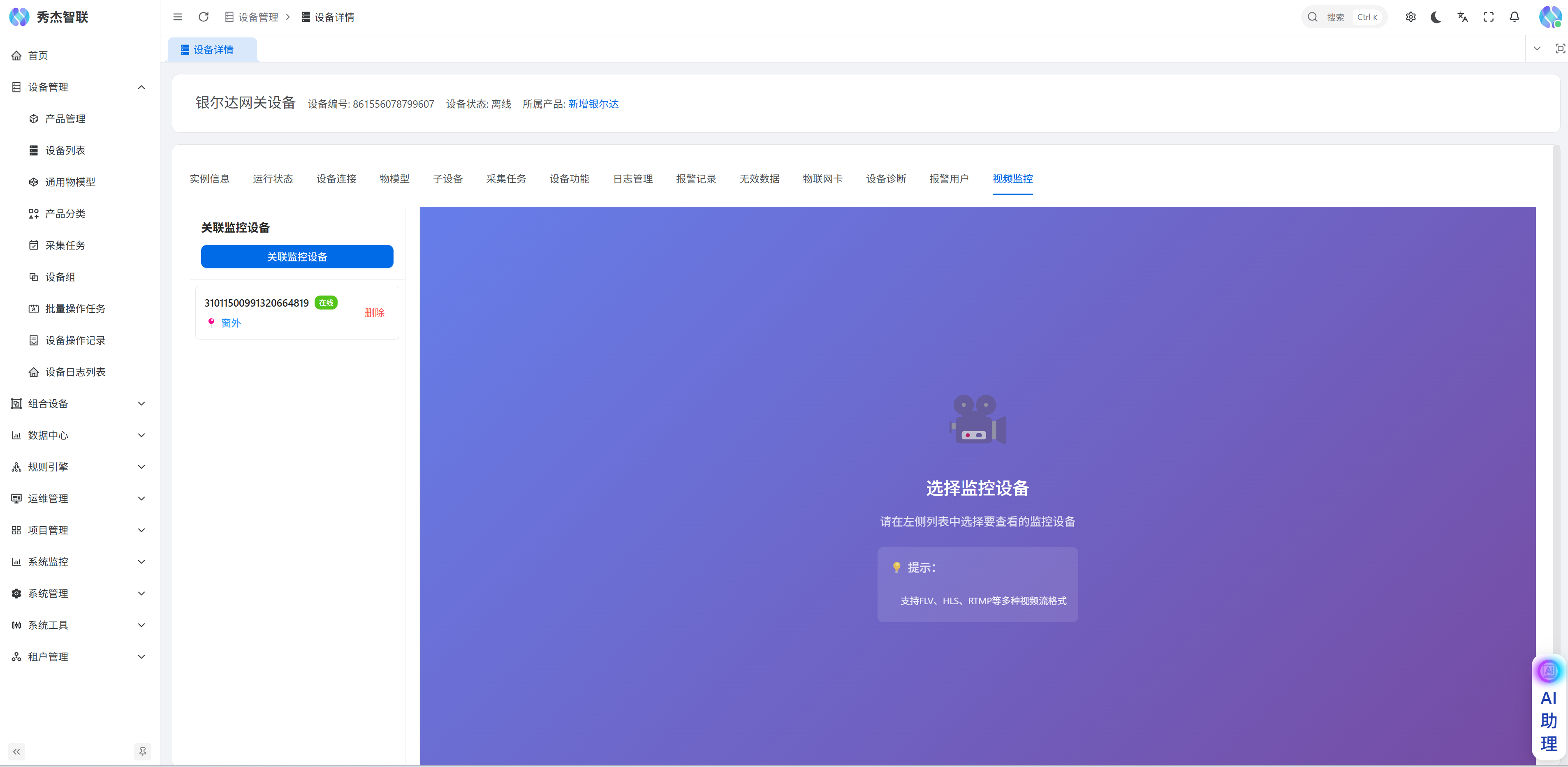1568x767 pixels.
Task: Open 设备列表 in the sidebar
Action: pos(65,150)
